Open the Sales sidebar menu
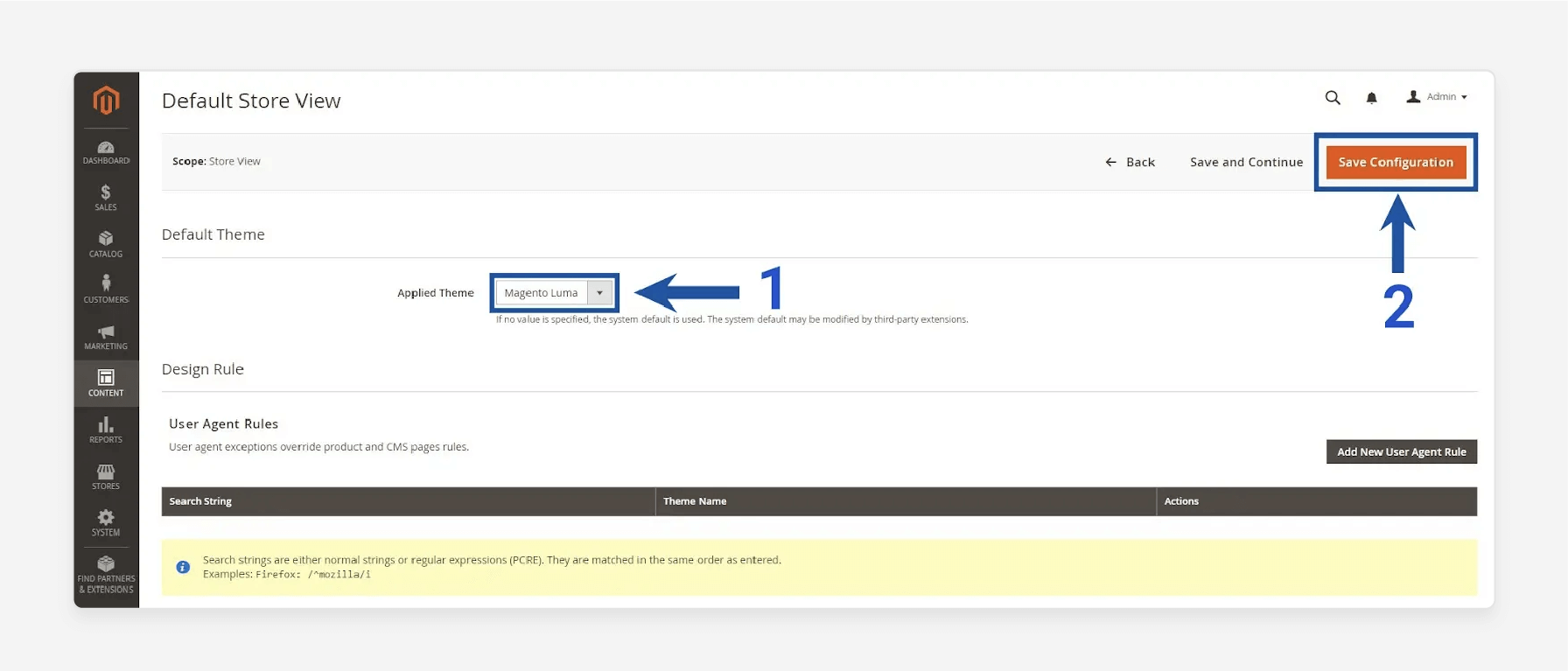1568x671 pixels. pos(106,198)
